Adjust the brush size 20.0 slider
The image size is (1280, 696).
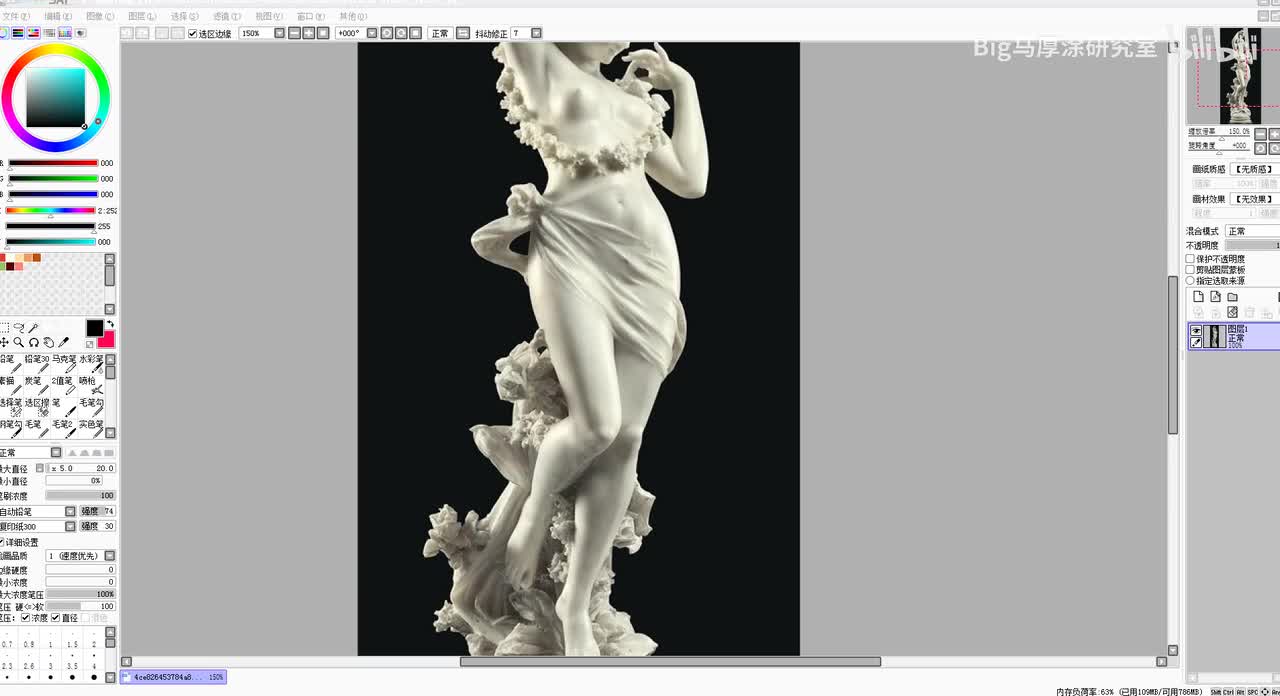[81, 468]
